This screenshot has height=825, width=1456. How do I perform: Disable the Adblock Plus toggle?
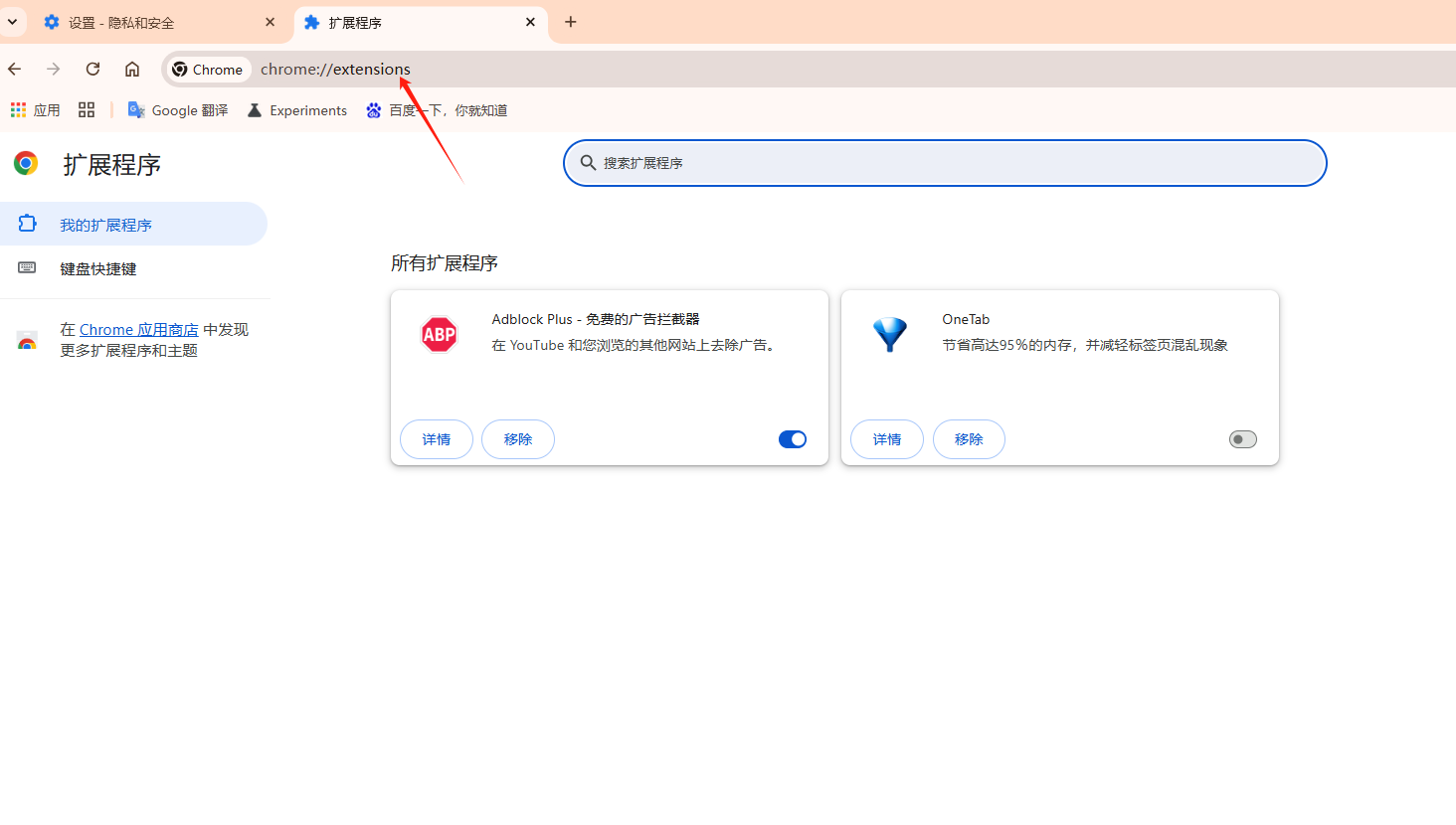pos(793,439)
